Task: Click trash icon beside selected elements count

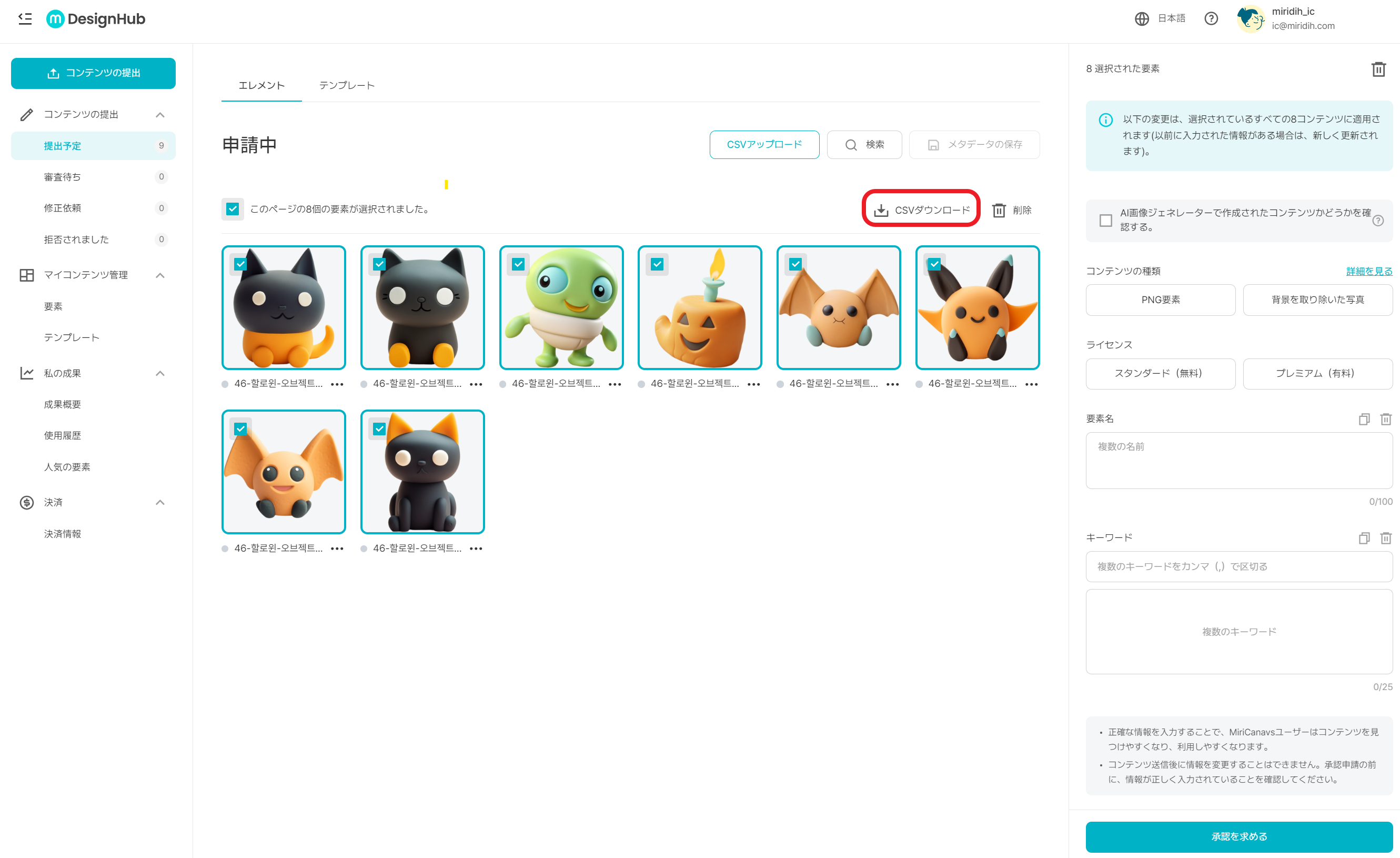Action: 1378,69
